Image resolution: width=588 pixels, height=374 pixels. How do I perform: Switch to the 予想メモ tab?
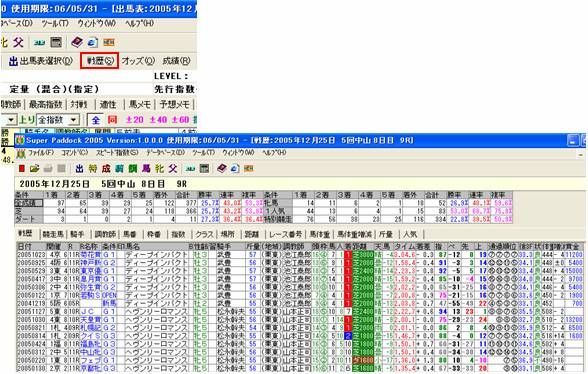[x=175, y=104]
